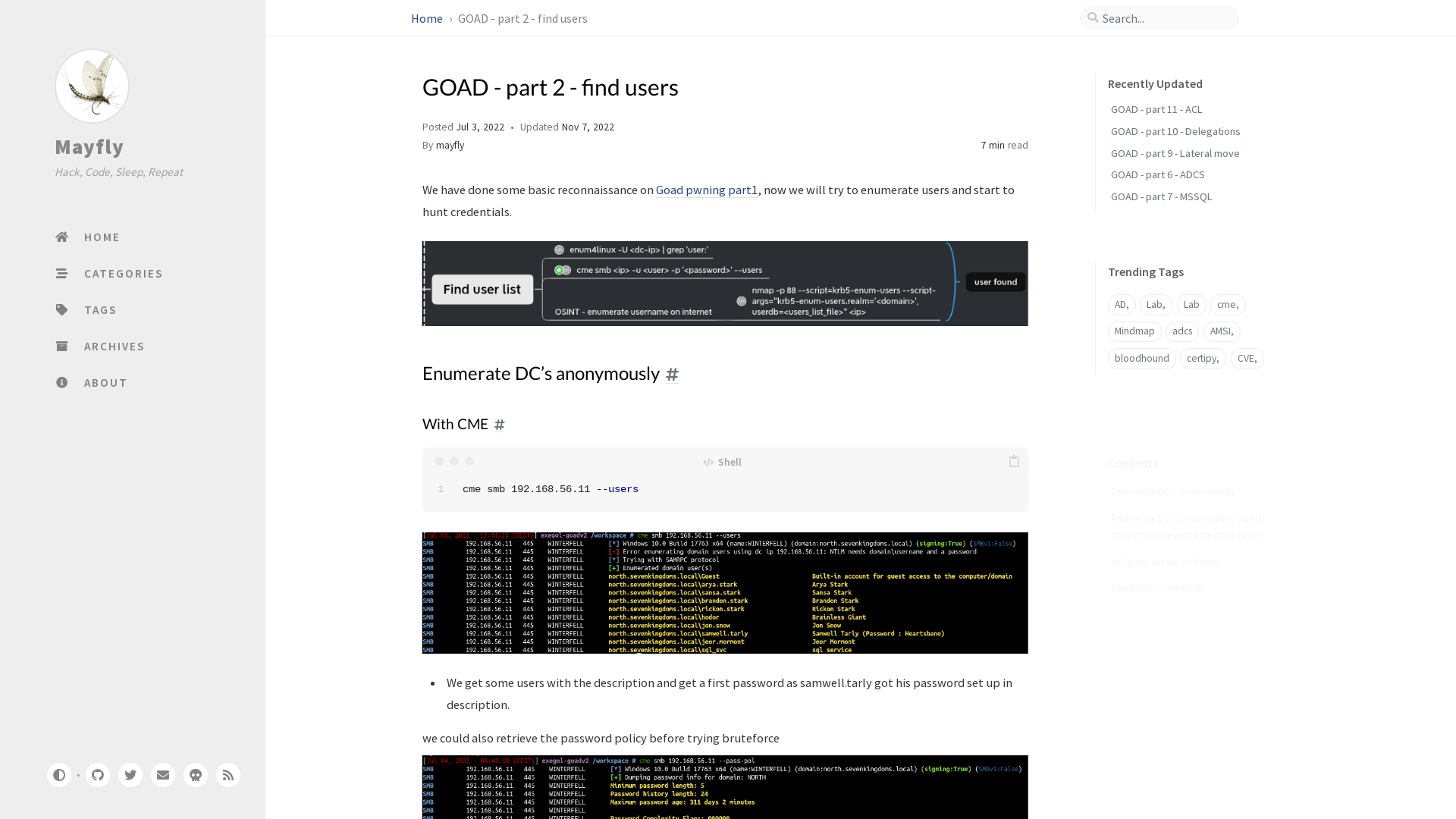
Task: Click the Mayfly site logo
Action: 91,85
